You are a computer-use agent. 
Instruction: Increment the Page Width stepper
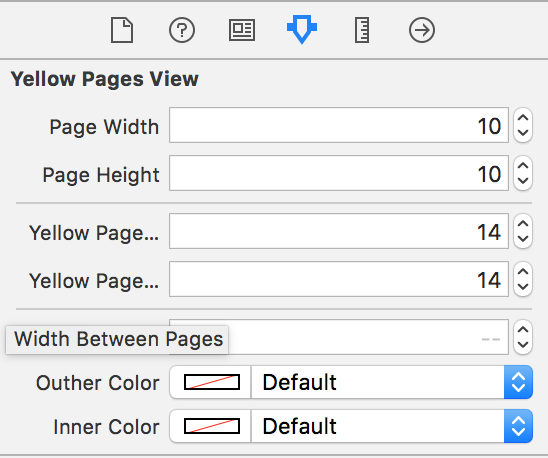pos(523,119)
